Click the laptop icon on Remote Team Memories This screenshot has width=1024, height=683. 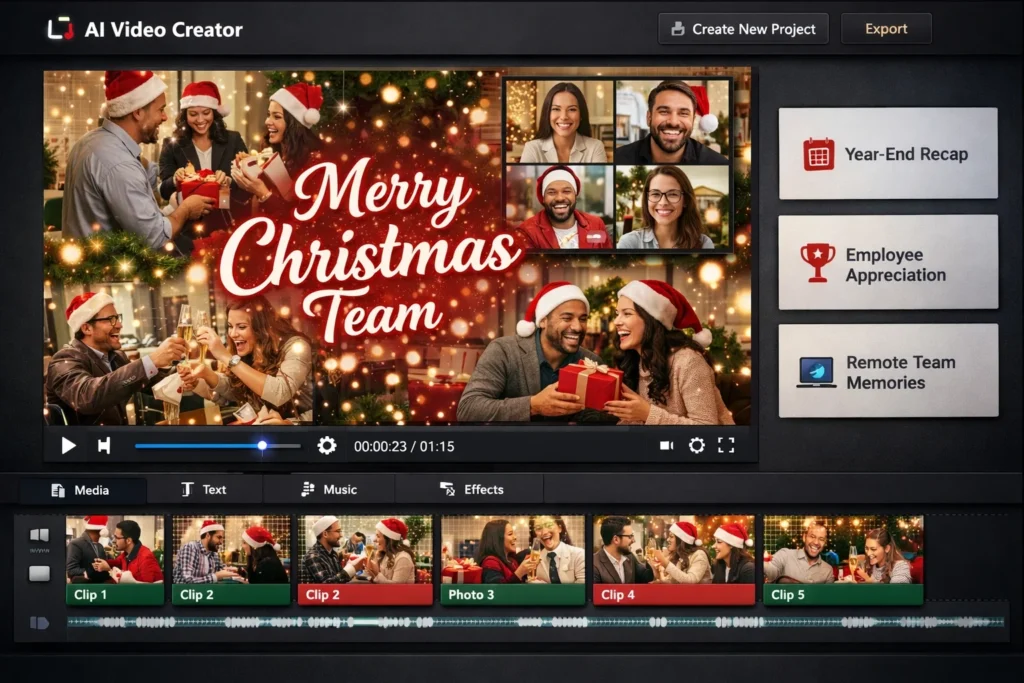815,370
